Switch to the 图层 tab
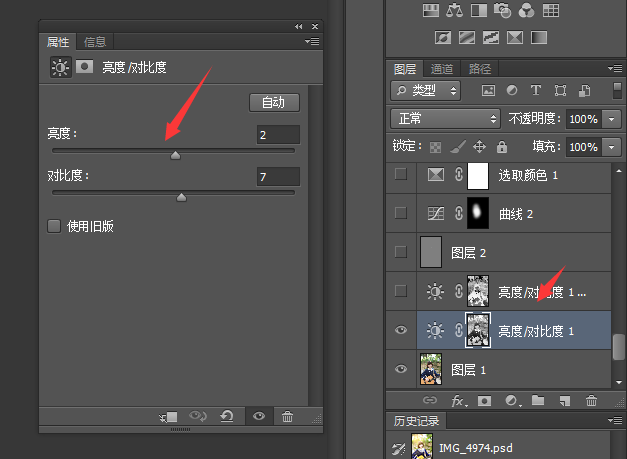Image resolution: width=627 pixels, height=459 pixels. [x=405, y=69]
